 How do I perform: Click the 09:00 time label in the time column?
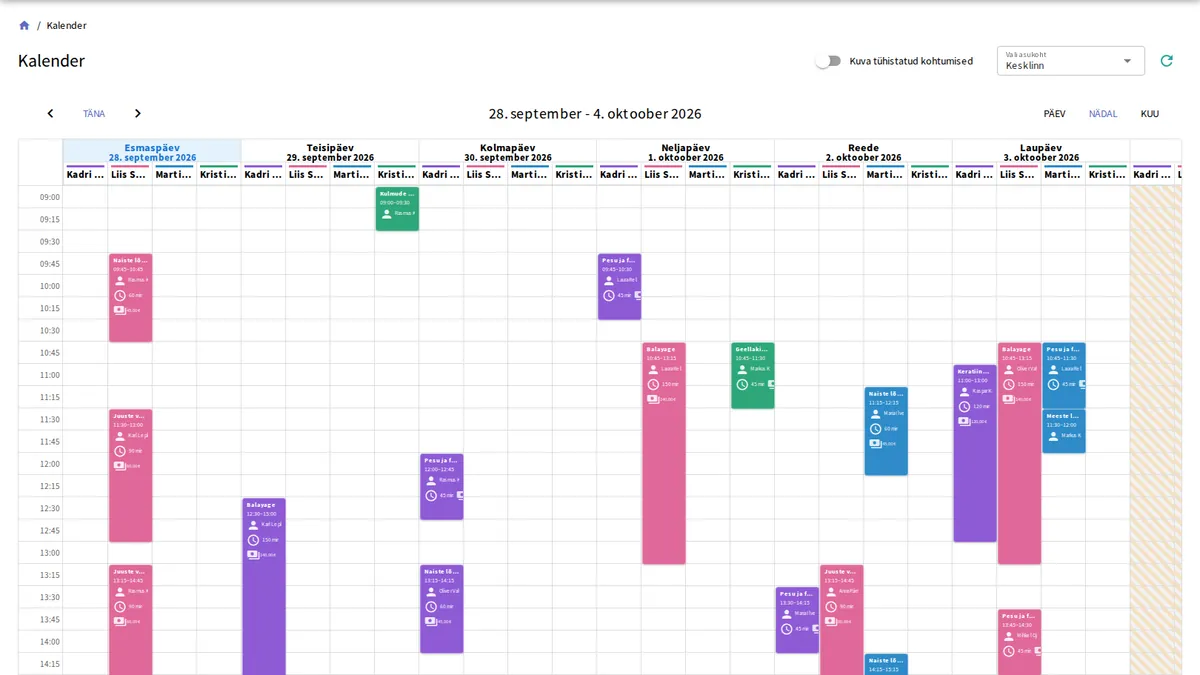coord(49,197)
